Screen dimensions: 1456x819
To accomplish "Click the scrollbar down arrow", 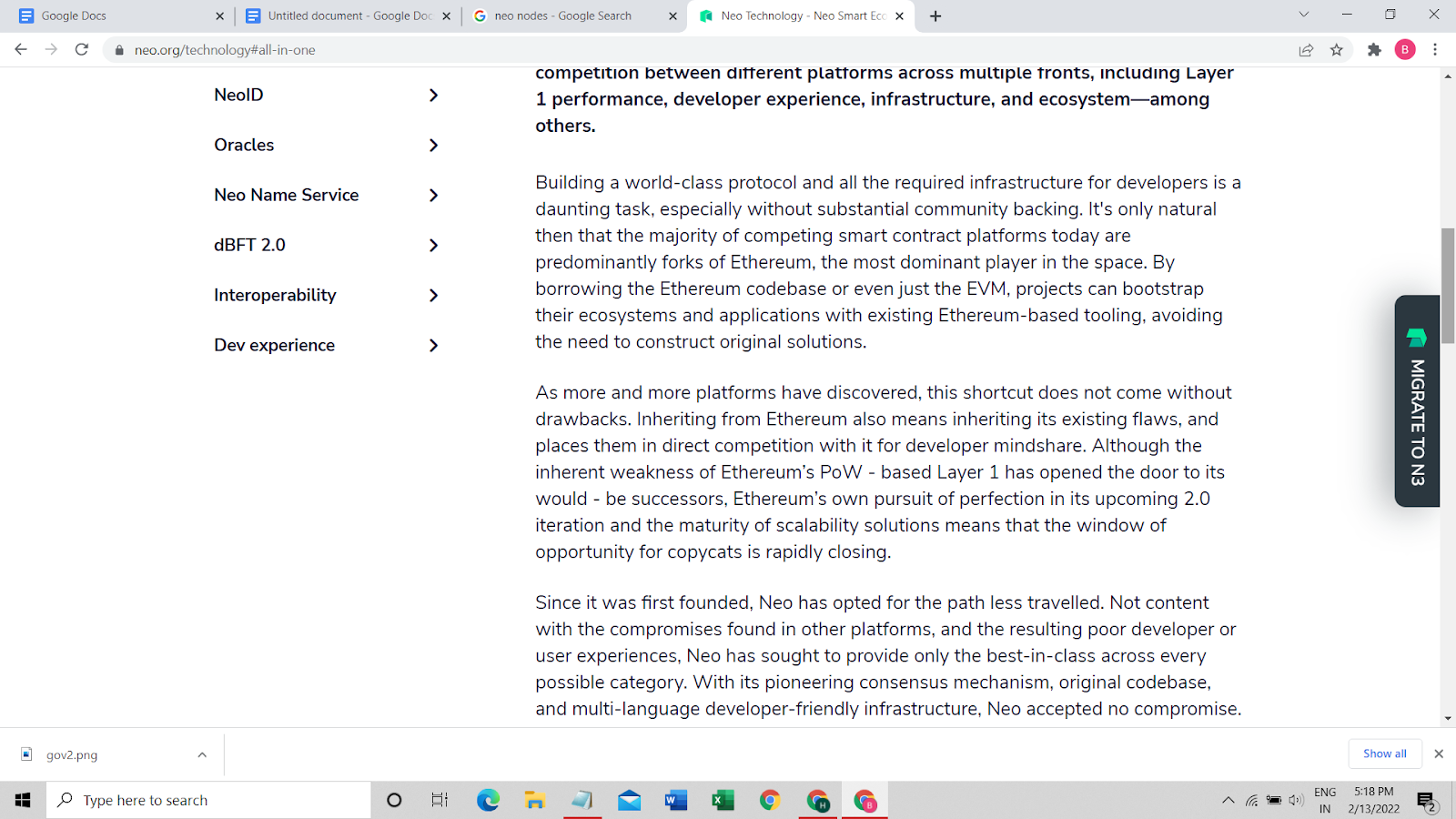I will pos(1448,718).
